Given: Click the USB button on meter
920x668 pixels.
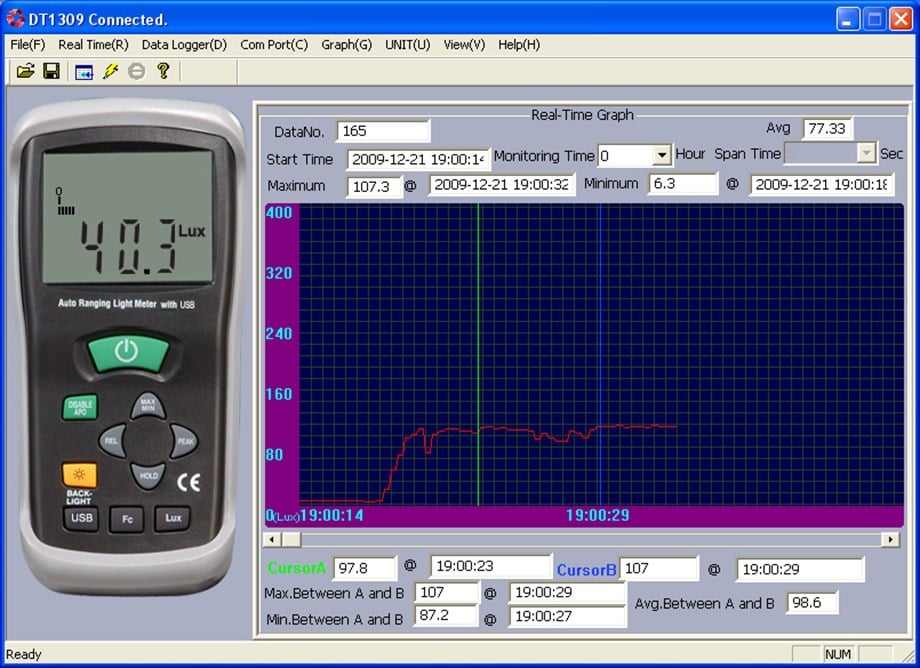Looking at the screenshot, I should coord(82,518).
